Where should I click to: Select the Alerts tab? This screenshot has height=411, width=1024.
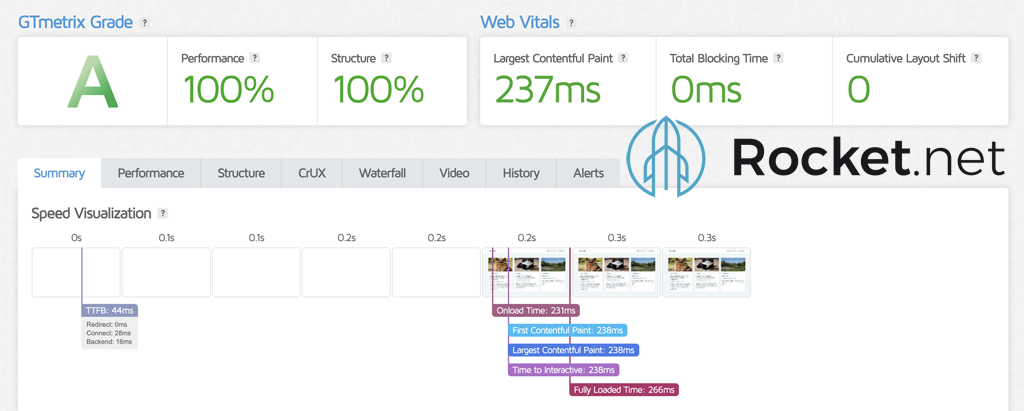pyautogui.click(x=588, y=173)
